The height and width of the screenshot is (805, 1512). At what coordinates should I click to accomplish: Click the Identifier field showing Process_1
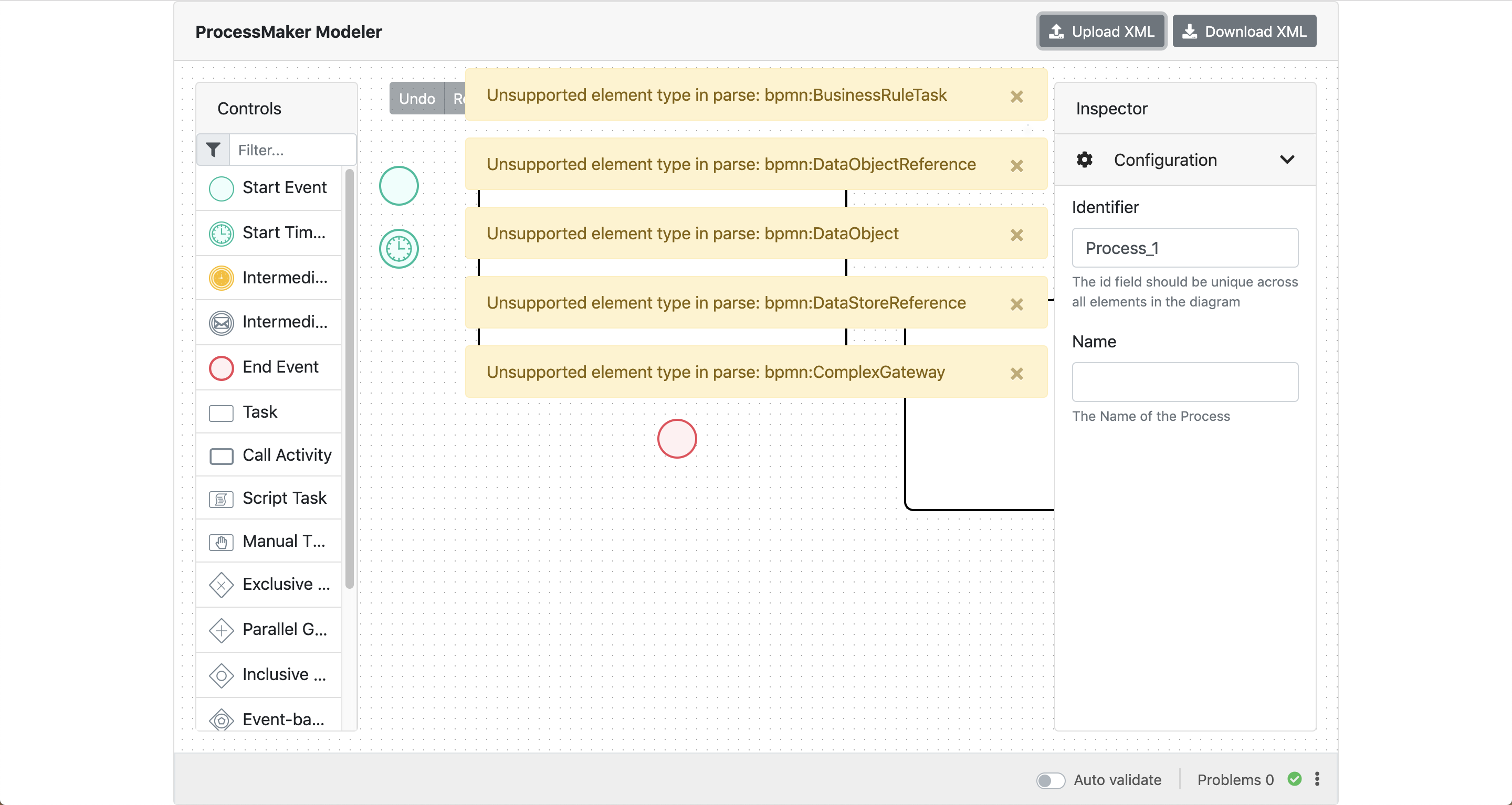pos(1184,248)
